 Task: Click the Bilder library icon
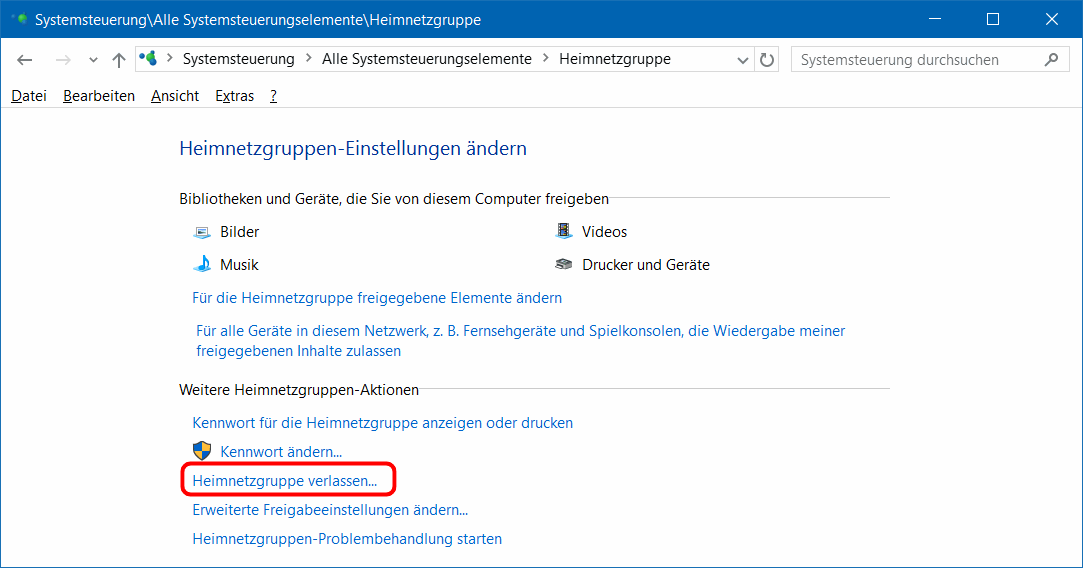pos(202,232)
